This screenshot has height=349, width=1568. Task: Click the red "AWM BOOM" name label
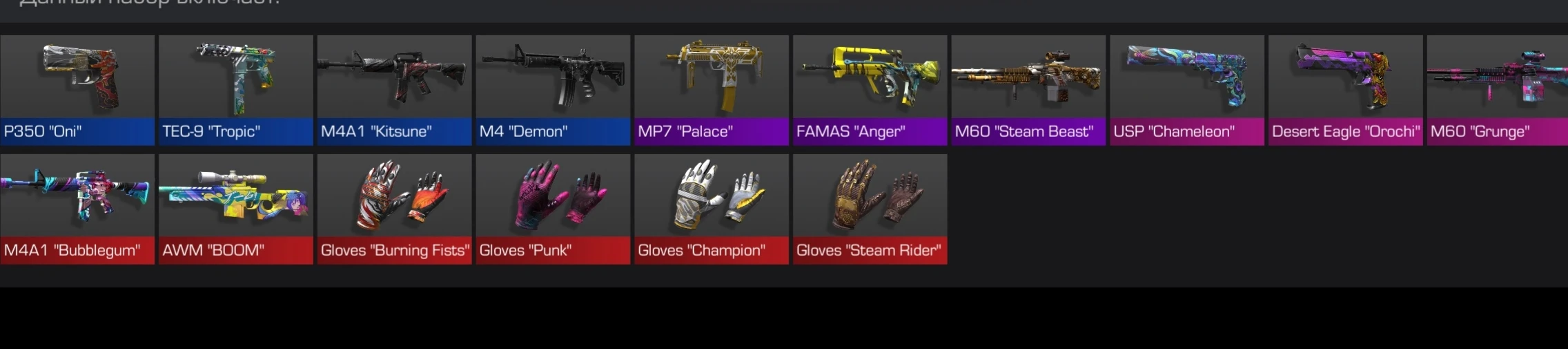click(236, 250)
